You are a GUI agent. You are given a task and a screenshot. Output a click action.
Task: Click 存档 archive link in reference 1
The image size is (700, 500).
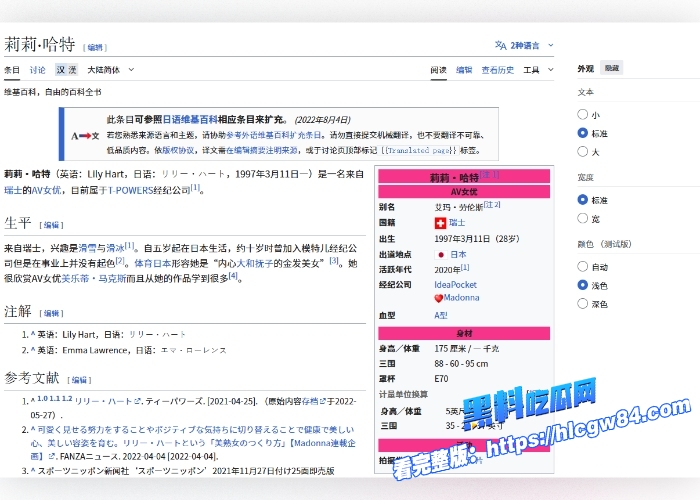click(x=310, y=401)
